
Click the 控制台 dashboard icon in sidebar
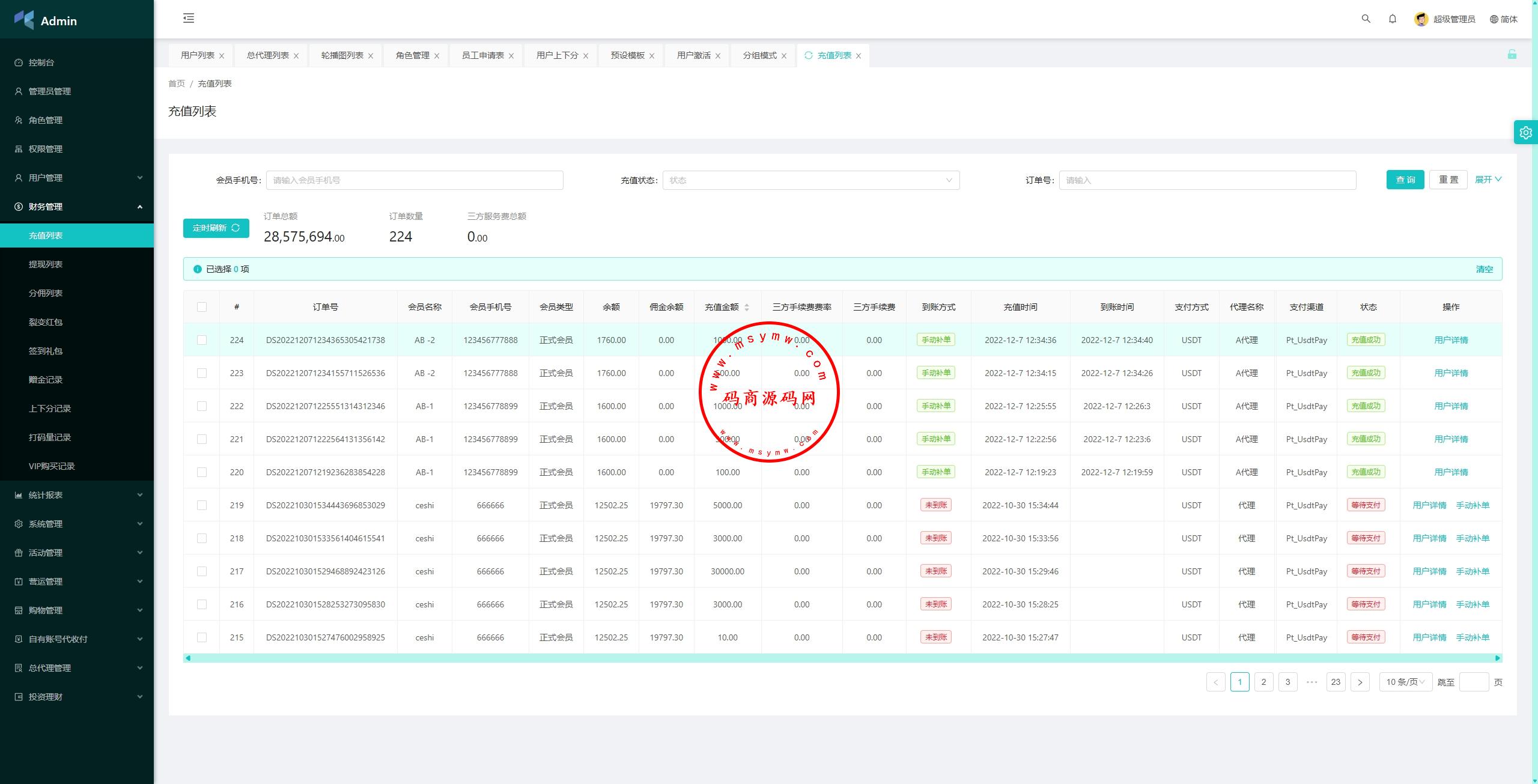click(19, 62)
